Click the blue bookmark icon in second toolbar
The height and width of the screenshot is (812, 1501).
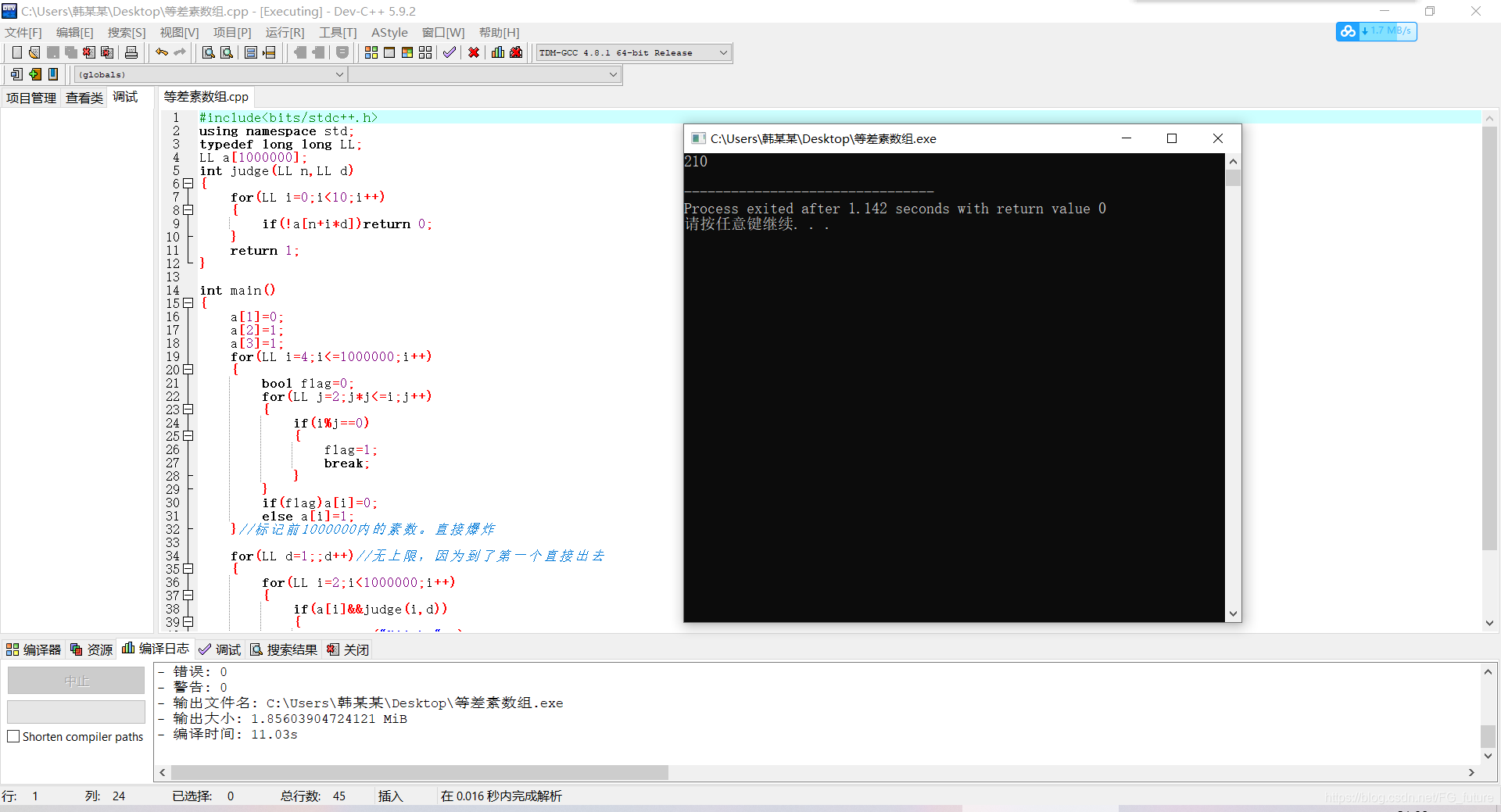53,74
